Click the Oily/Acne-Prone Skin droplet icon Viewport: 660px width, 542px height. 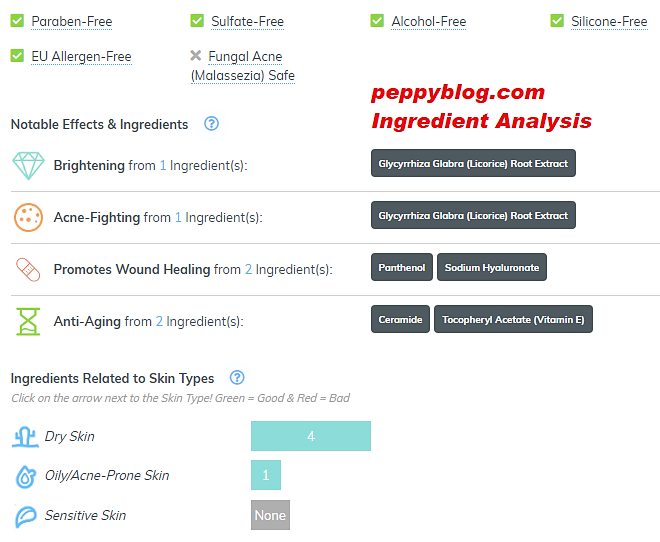pos(26,476)
